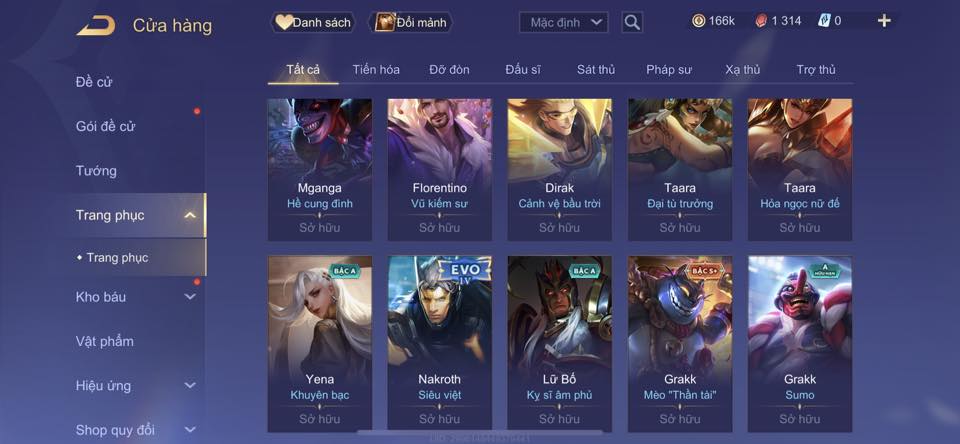The height and width of the screenshot is (444, 960).
Task: Switch to the Pháp sư tab
Action: click(669, 70)
